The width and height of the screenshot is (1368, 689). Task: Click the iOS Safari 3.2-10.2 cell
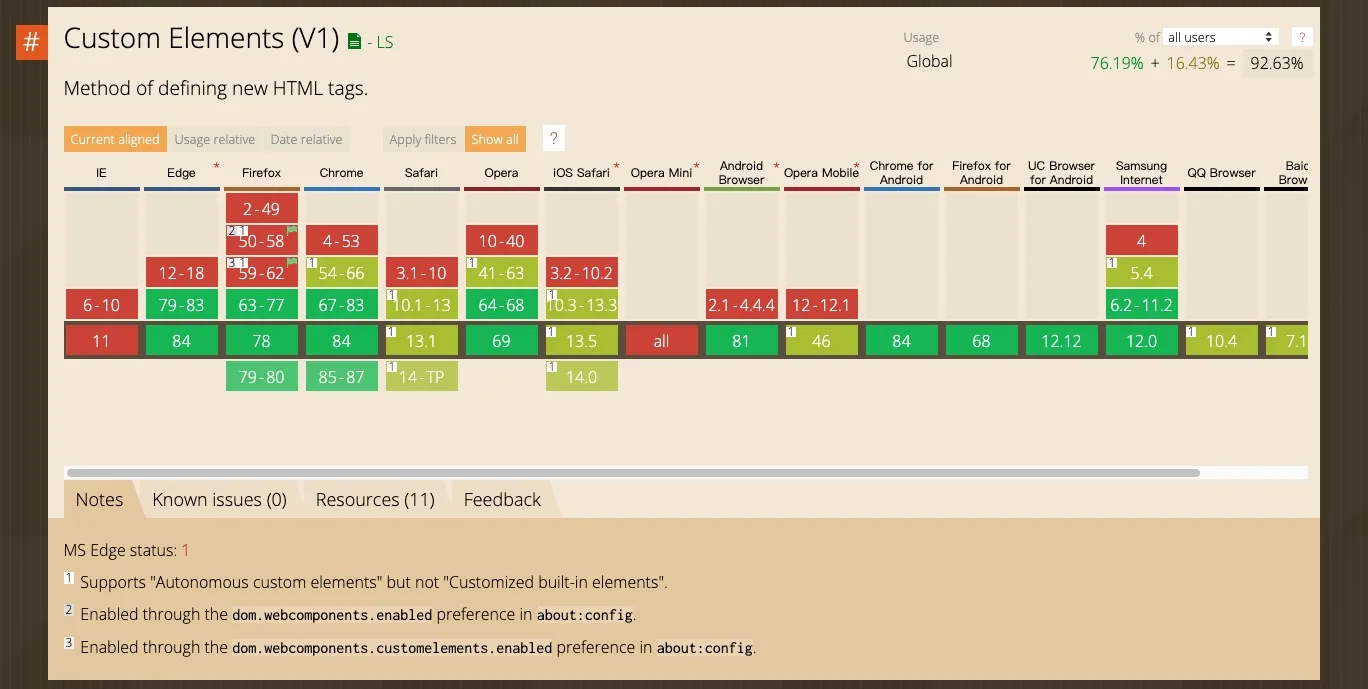(x=581, y=272)
